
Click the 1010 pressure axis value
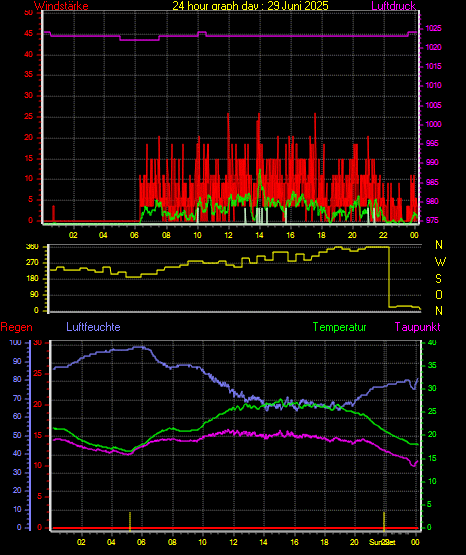coord(433,86)
